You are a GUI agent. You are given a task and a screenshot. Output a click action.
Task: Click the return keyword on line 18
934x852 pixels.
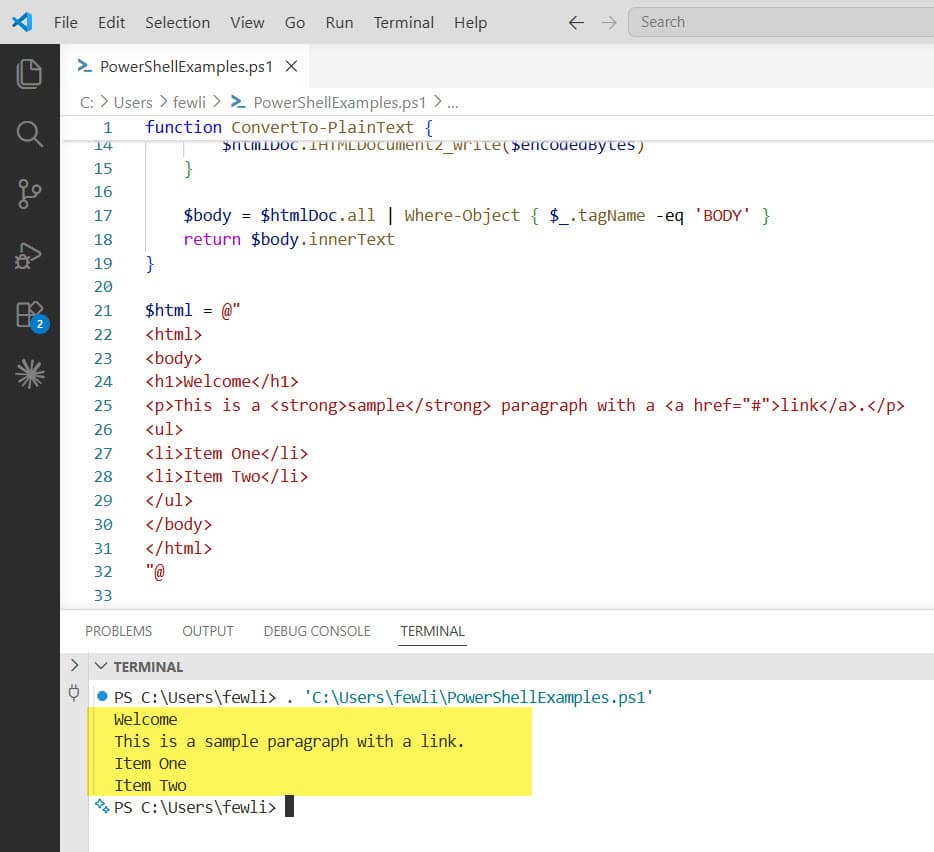[212, 240]
